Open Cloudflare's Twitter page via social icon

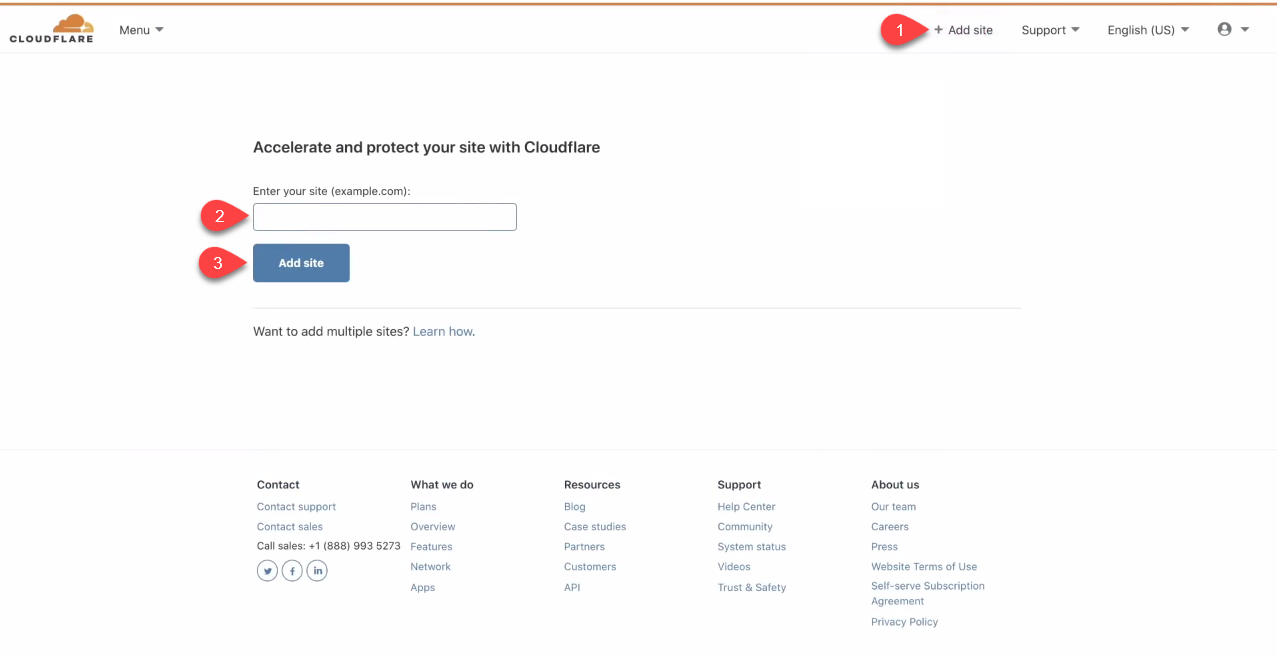coord(267,570)
